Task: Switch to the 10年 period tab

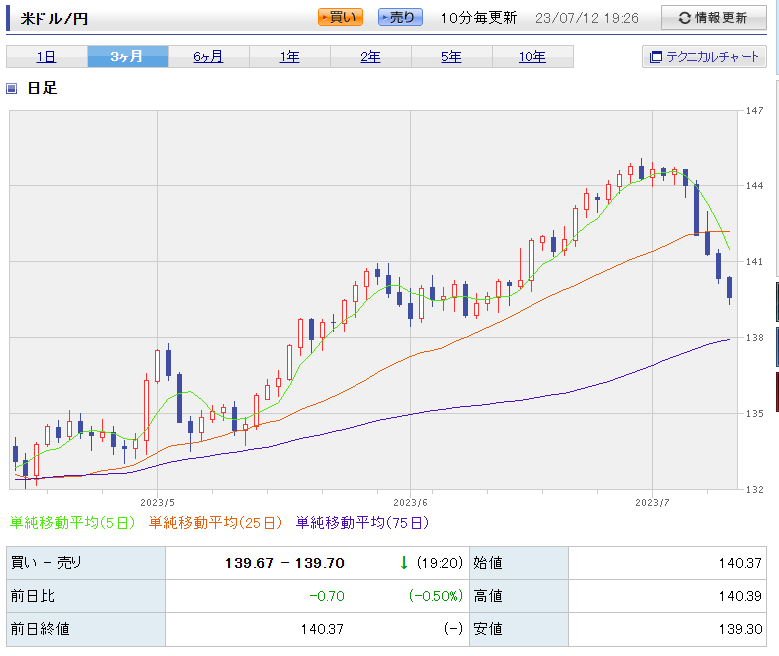Action: (x=532, y=57)
